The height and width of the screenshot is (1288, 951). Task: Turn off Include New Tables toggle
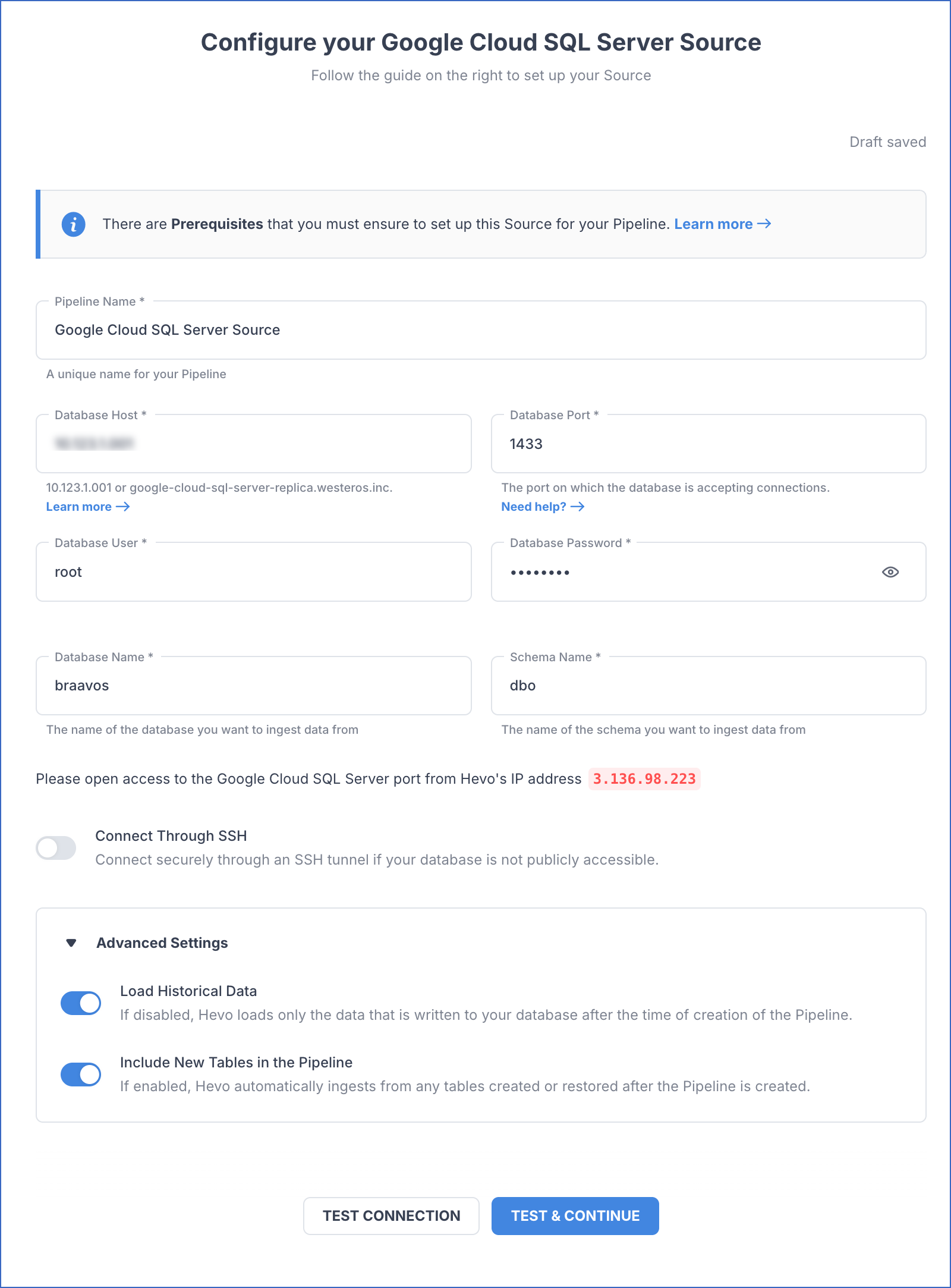(x=81, y=1075)
